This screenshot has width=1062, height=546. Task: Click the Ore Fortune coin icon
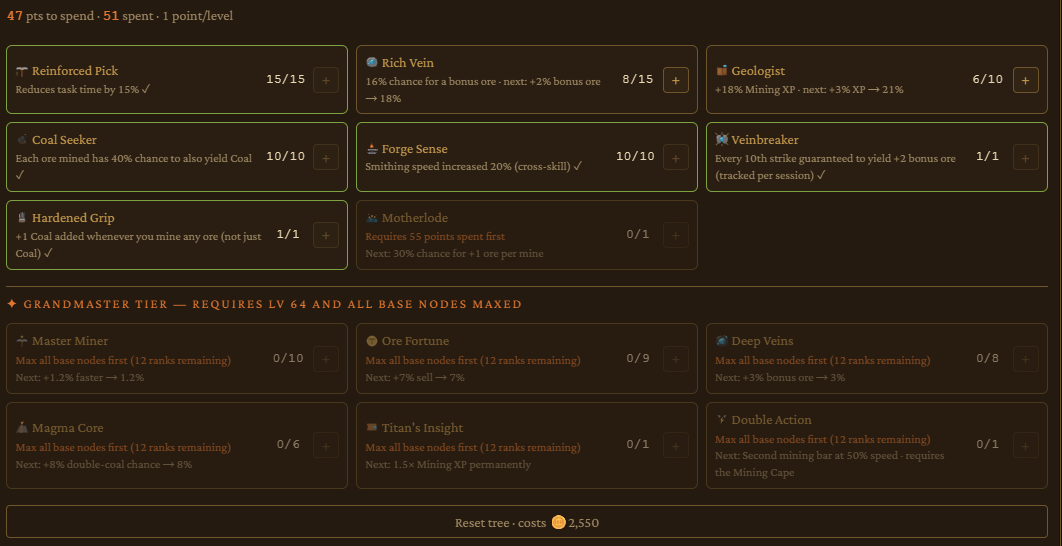(372, 341)
